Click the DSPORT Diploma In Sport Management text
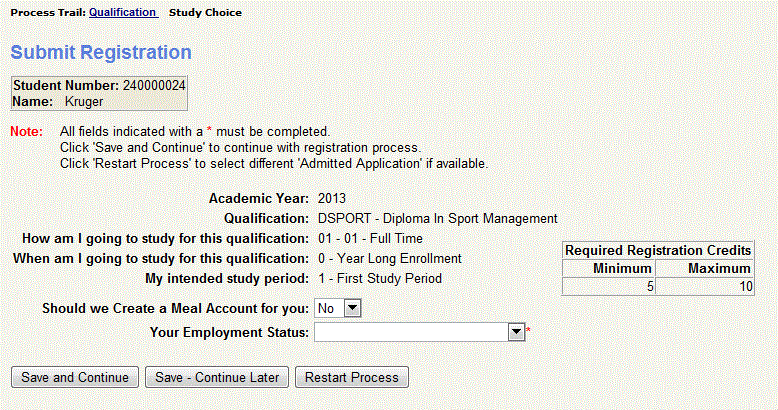Viewport: 778px width, 410px height. click(437, 218)
